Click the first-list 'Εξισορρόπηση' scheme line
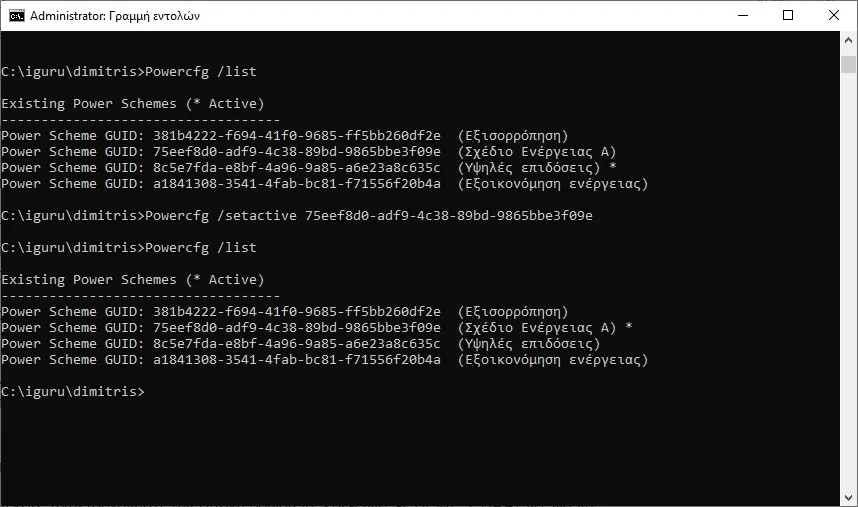 click(284, 136)
